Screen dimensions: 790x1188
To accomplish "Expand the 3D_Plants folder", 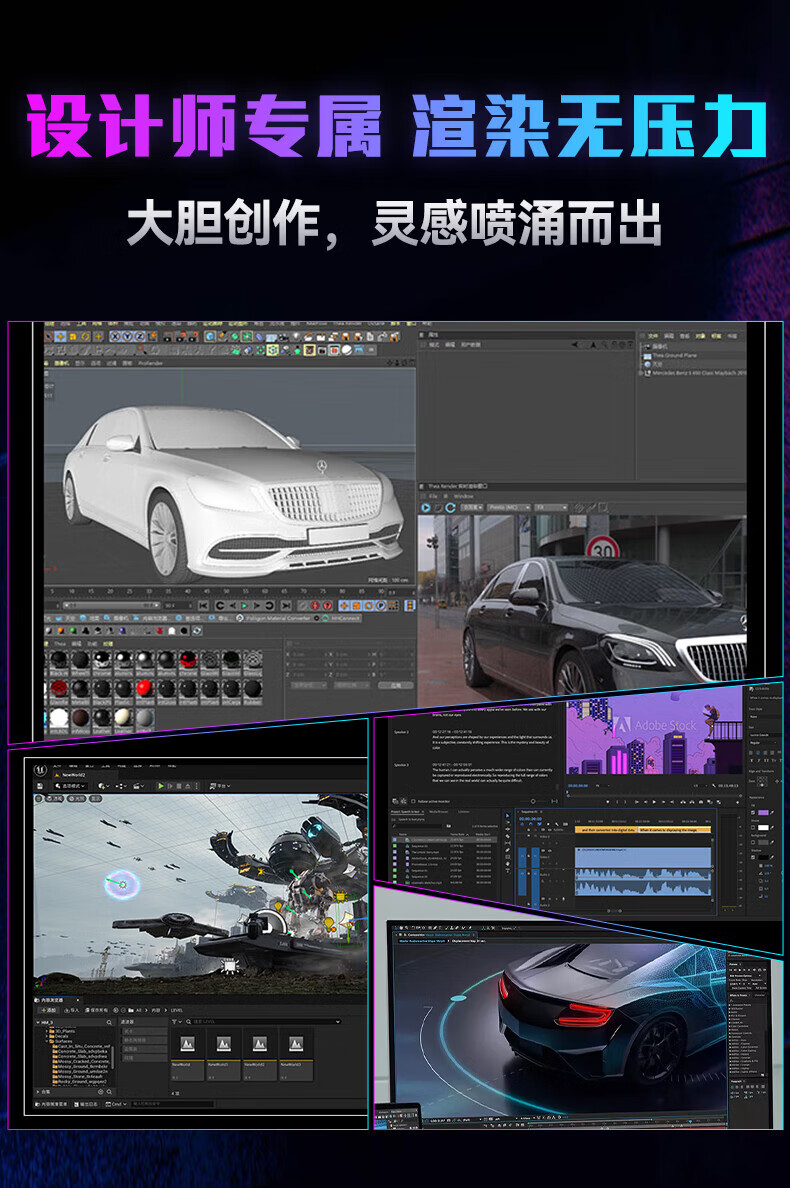I will click(47, 1031).
